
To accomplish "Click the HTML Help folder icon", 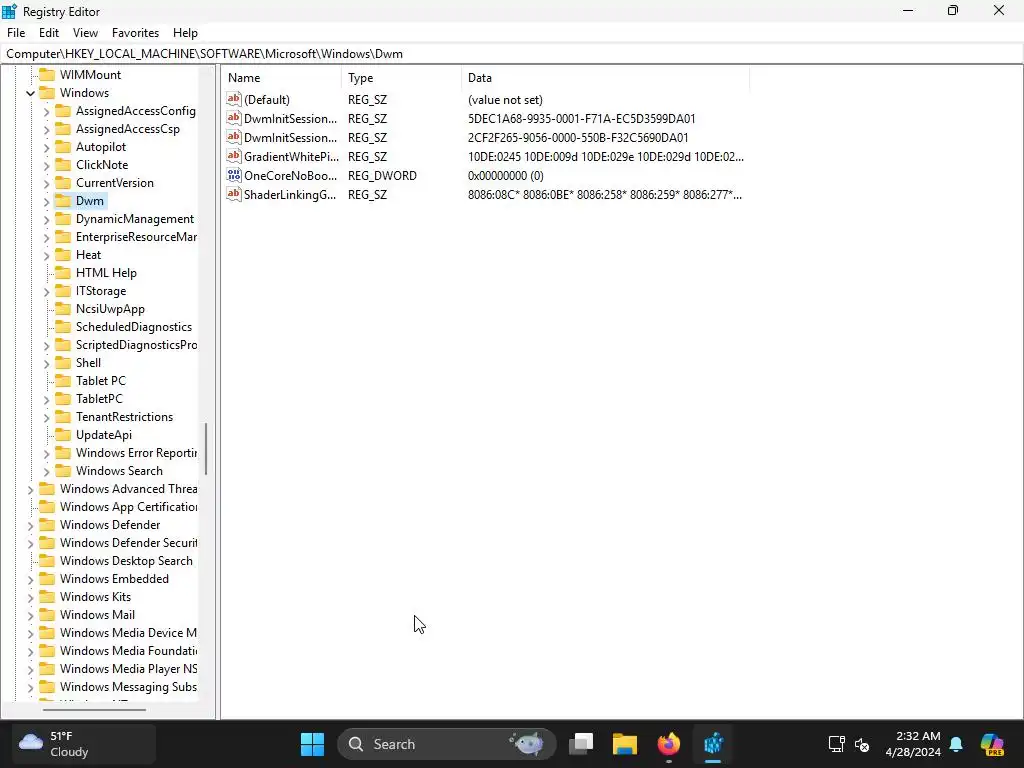I will pyautogui.click(x=63, y=273).
